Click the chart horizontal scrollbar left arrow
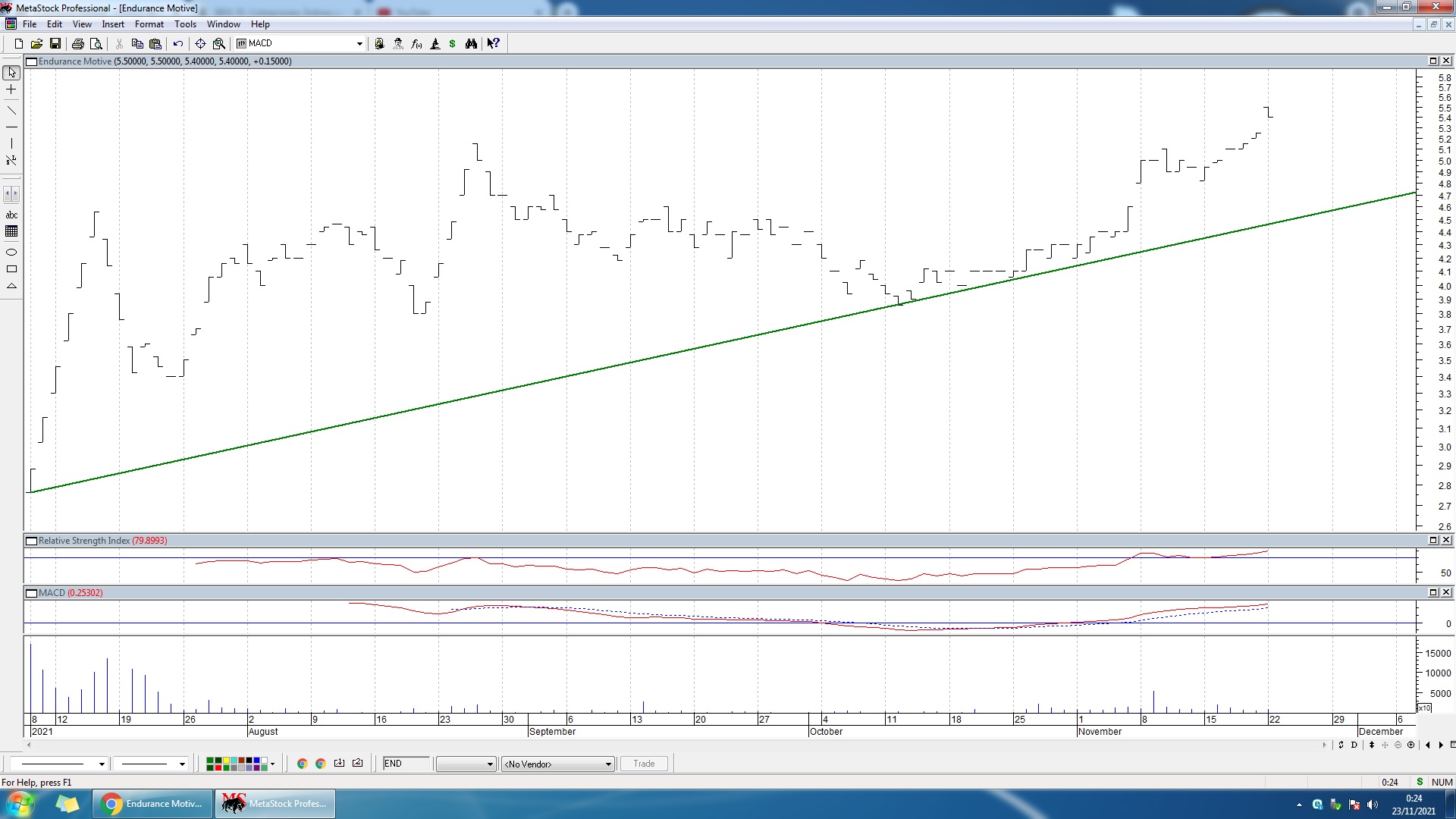This screenshot has height=819, width=1456. [29, 745]
